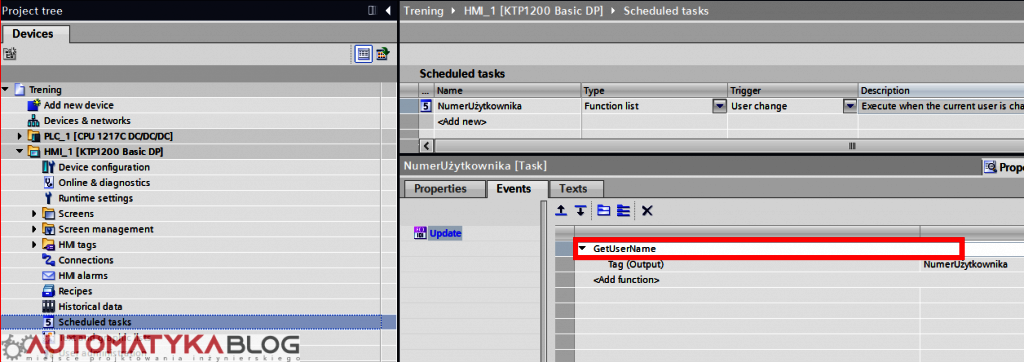Viewport: 1024px width, 362px height.
Task: Click Add function in the function list
Action: [626, 280]
